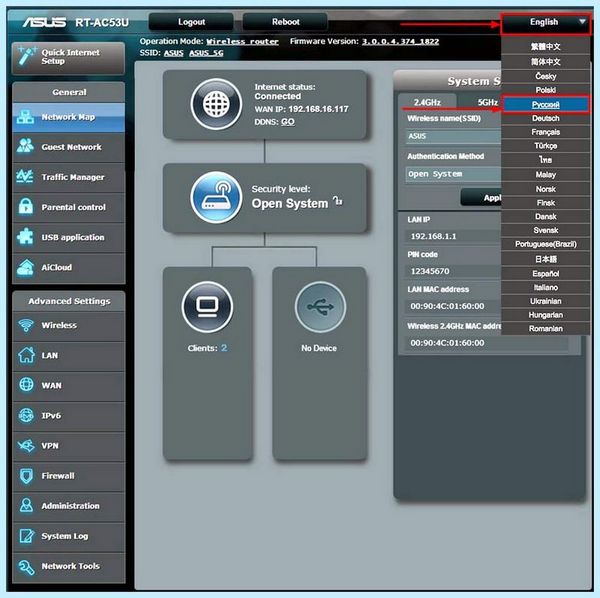Click the Logout button
The image size is (600, 598).
pyautogui.click(x=191, y=22)
